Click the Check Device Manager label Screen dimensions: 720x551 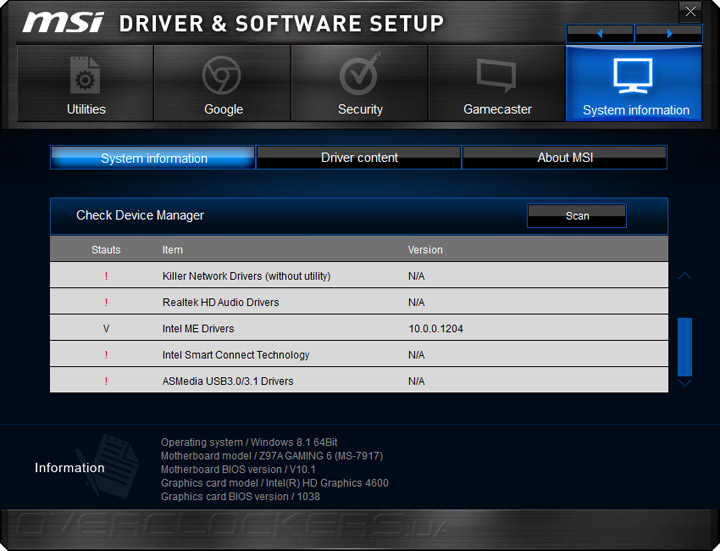point(140,215)
